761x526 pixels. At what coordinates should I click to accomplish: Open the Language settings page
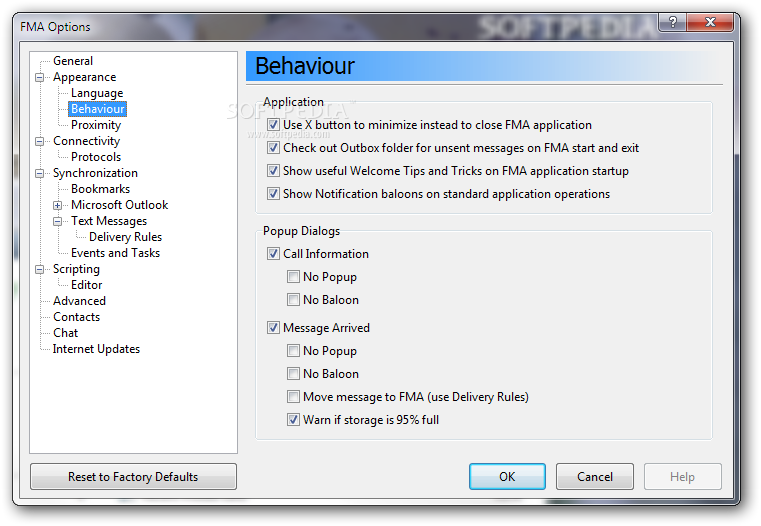click(97, 93)
